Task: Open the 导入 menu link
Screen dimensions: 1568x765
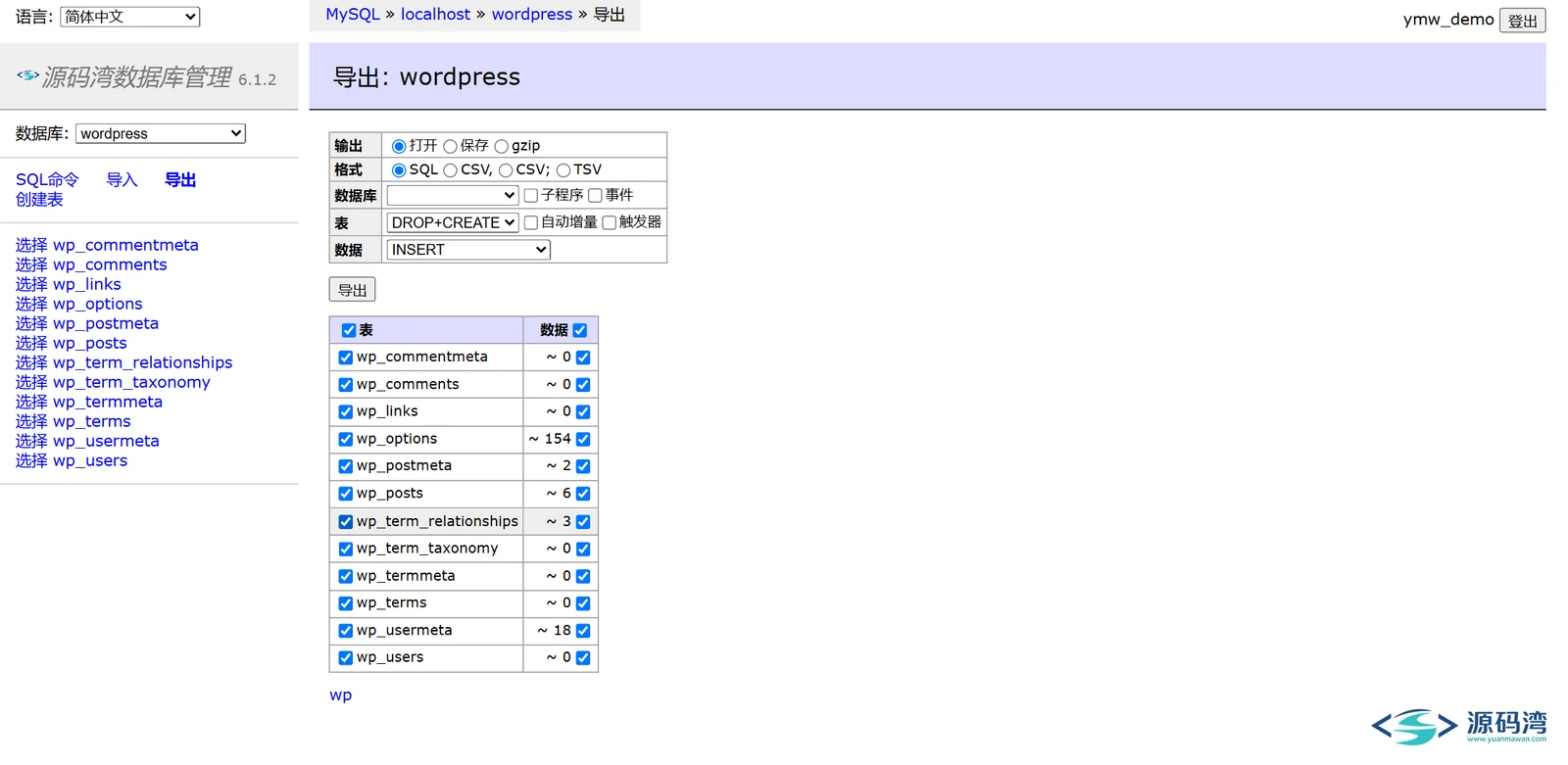Action: pyautogui.click(x=122, y=179)
